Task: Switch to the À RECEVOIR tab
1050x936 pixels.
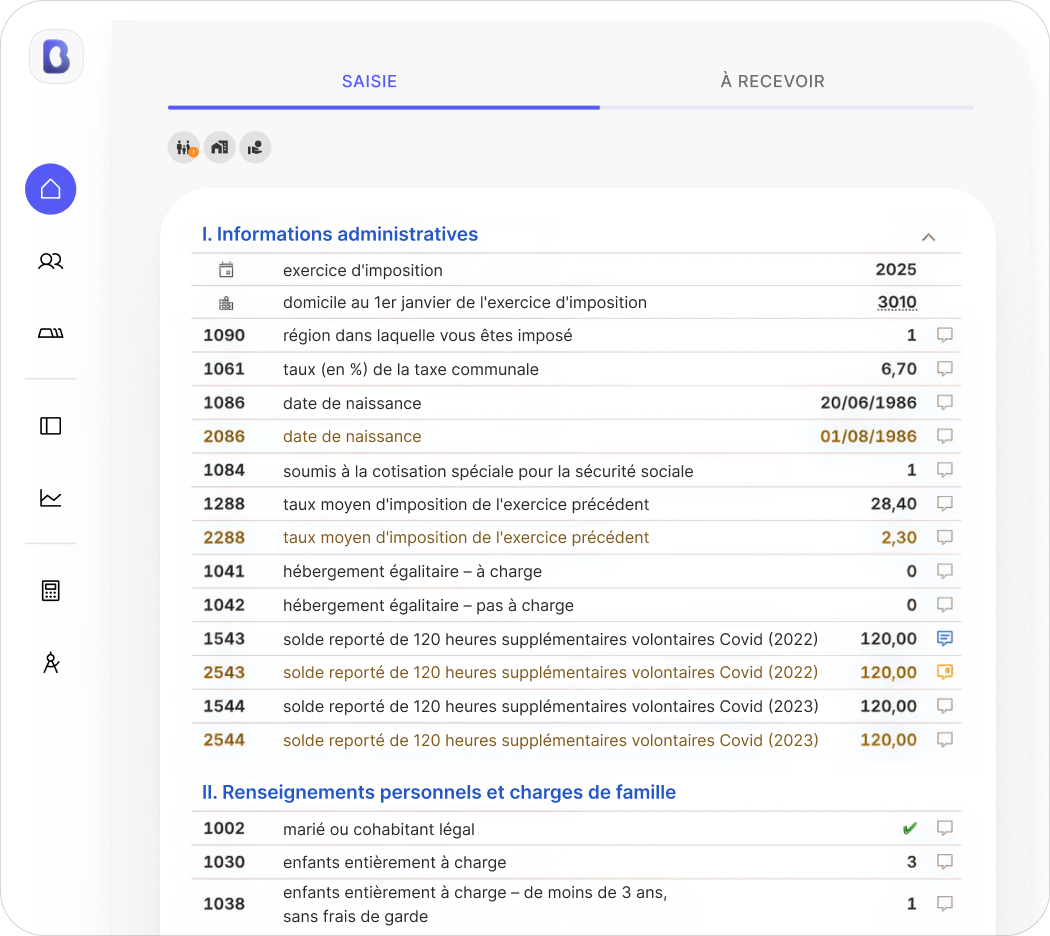Action: (772, 81)
